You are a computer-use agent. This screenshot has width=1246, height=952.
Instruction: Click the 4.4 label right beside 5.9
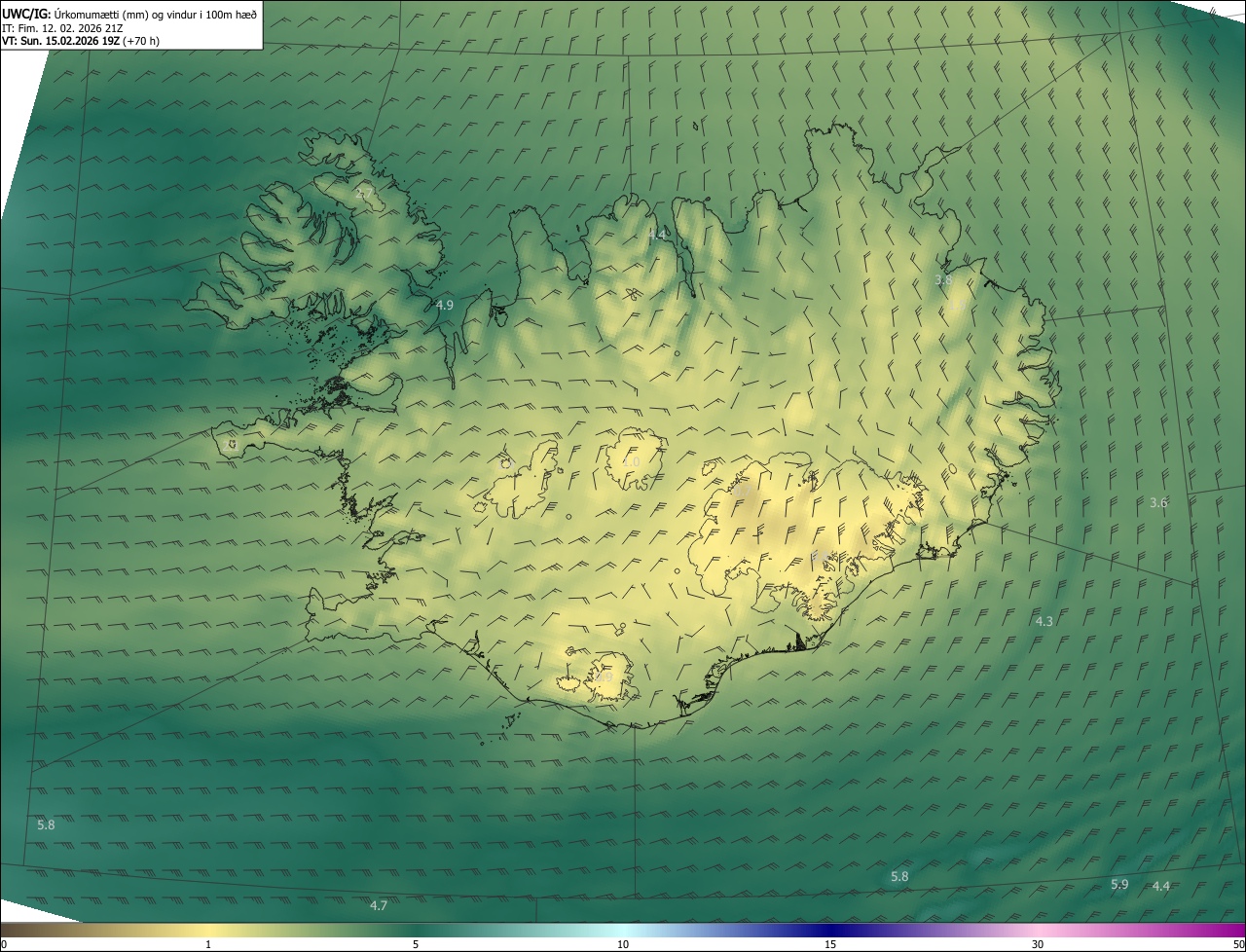[x=1161, y=886]
